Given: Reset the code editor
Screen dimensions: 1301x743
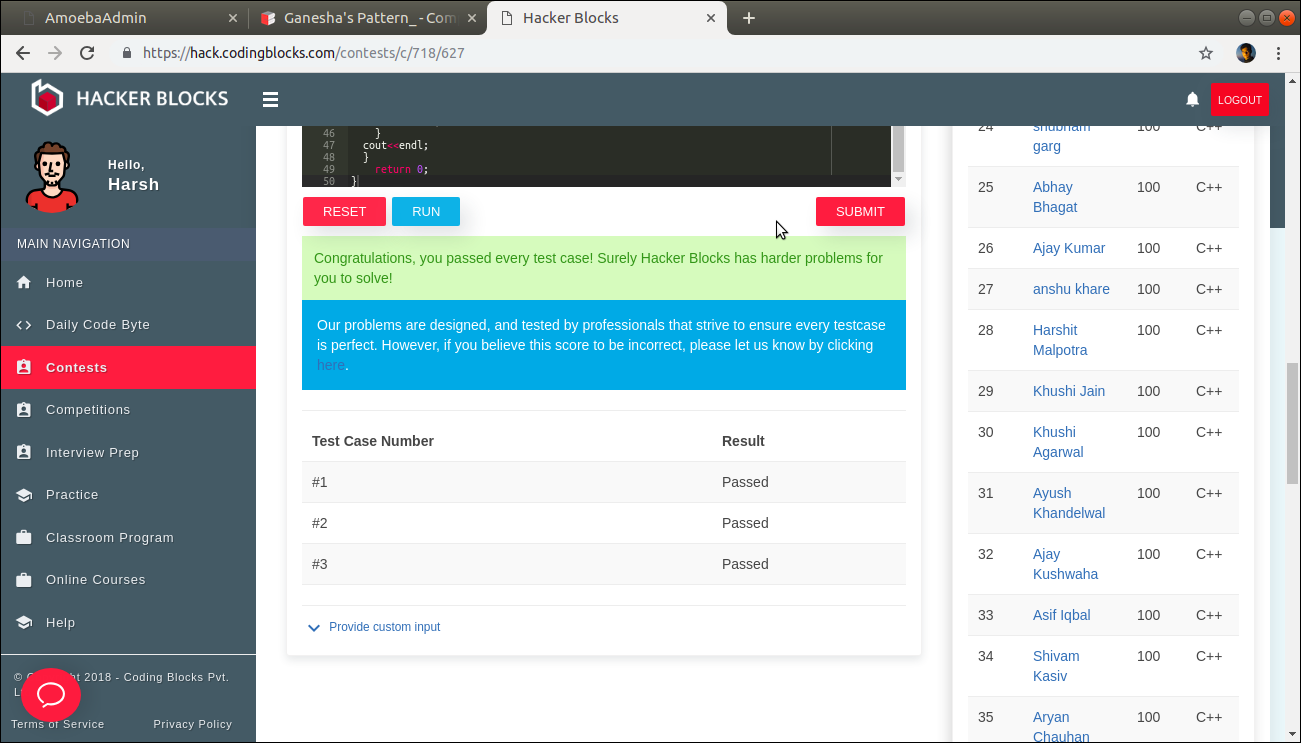Looking at the screenshot, I should pyautogui.click(x=344, y=211).
